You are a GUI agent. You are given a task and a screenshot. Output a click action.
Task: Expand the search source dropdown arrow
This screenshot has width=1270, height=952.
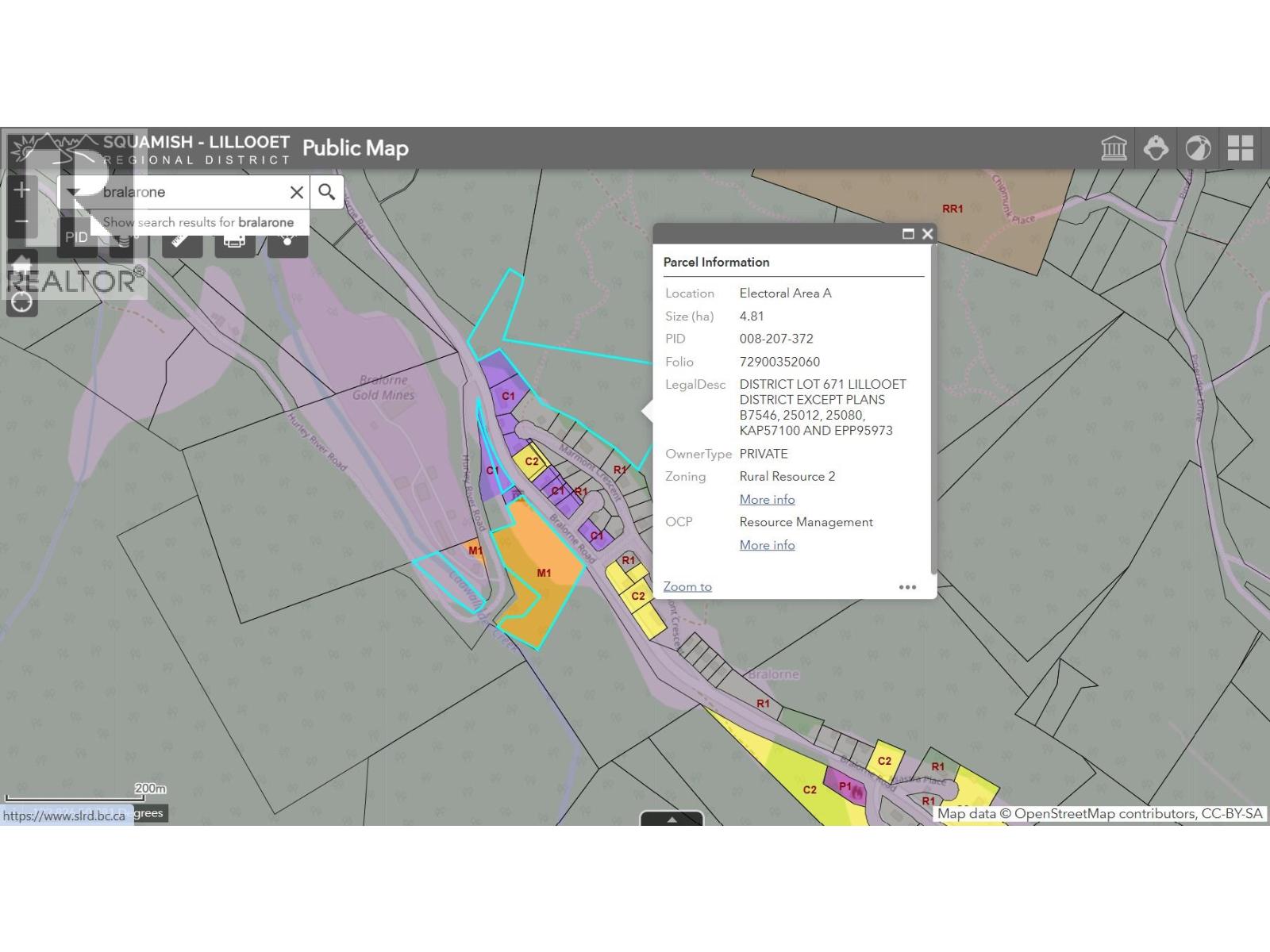pos(73,192)
